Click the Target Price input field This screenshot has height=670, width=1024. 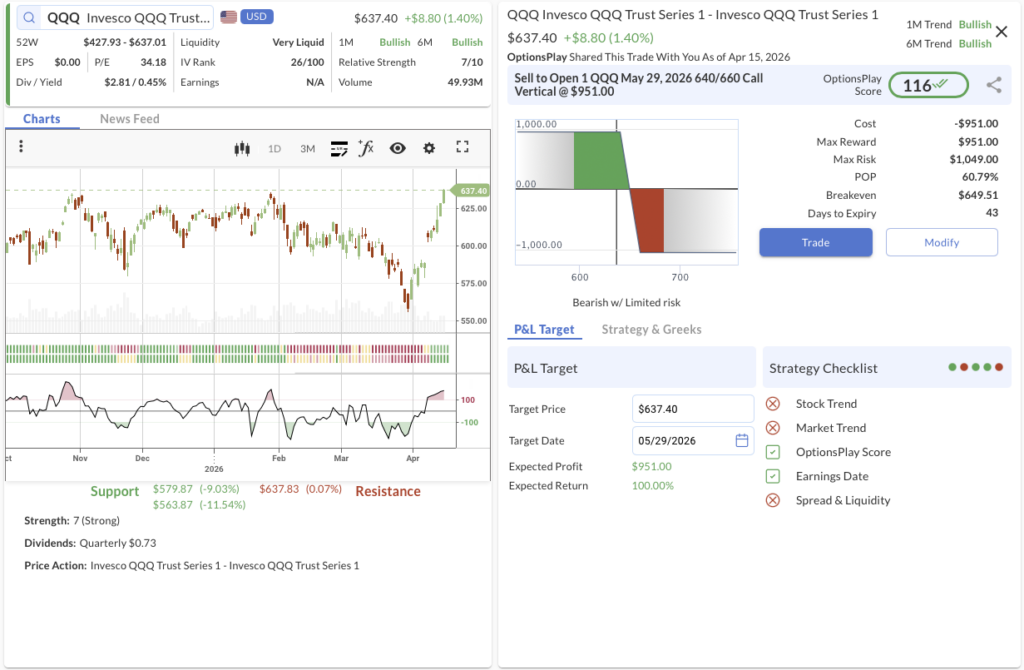click(693, 409)
